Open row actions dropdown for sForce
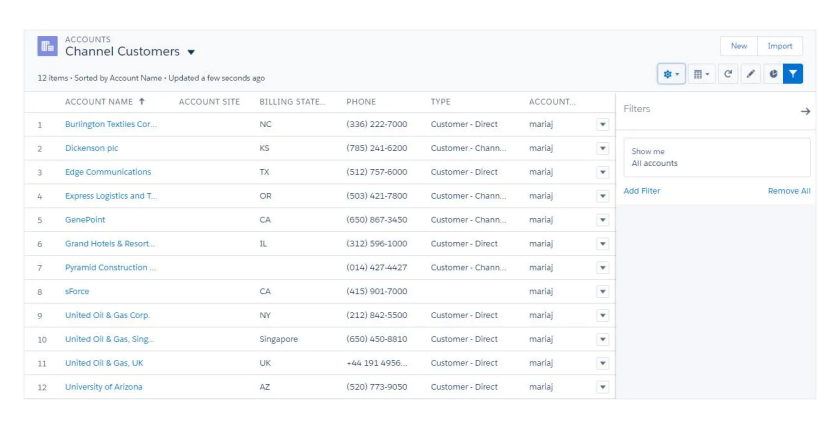 click(602, 292)
